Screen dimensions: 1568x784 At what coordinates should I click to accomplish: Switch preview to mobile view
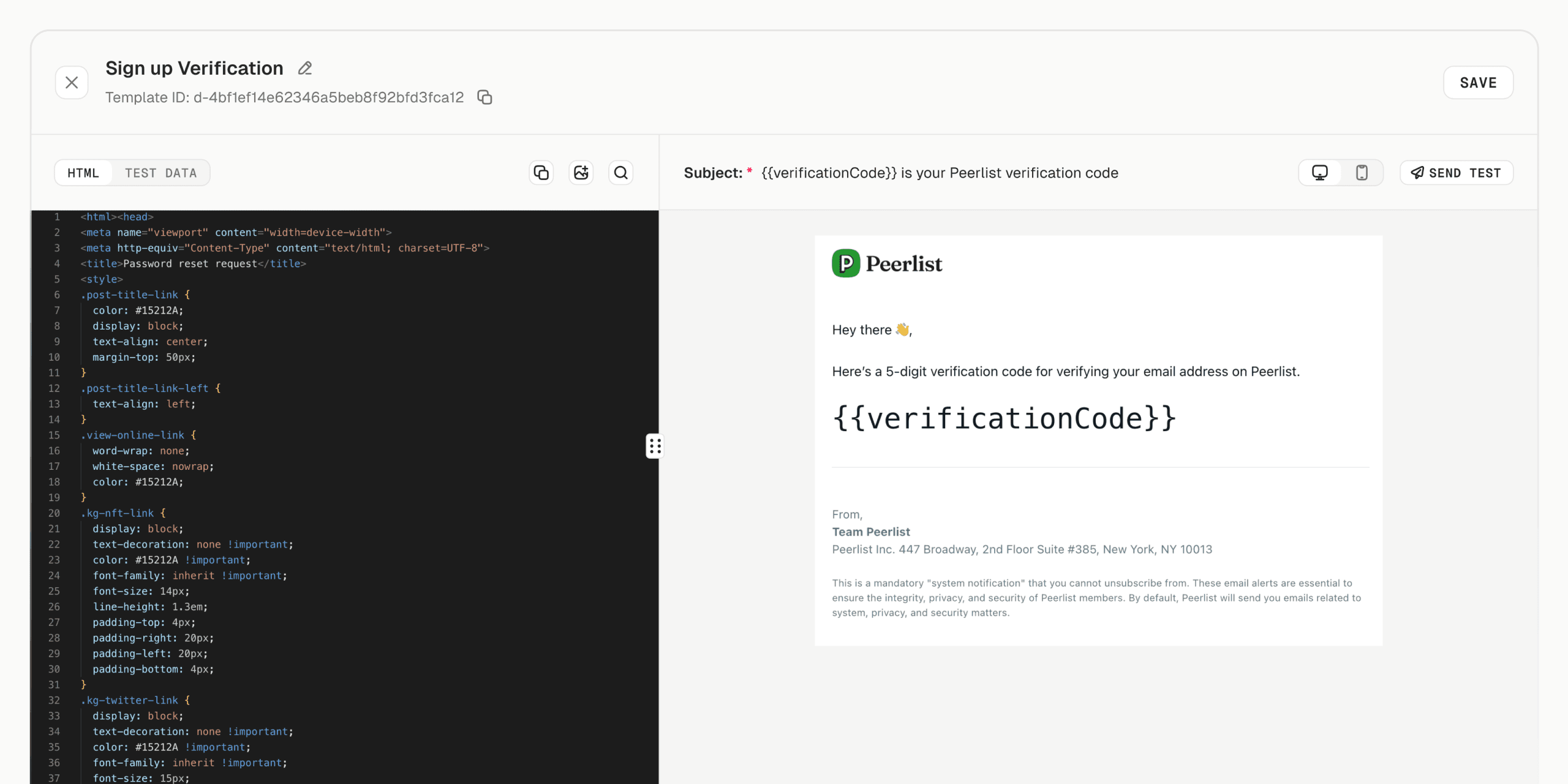point(1361,172)
